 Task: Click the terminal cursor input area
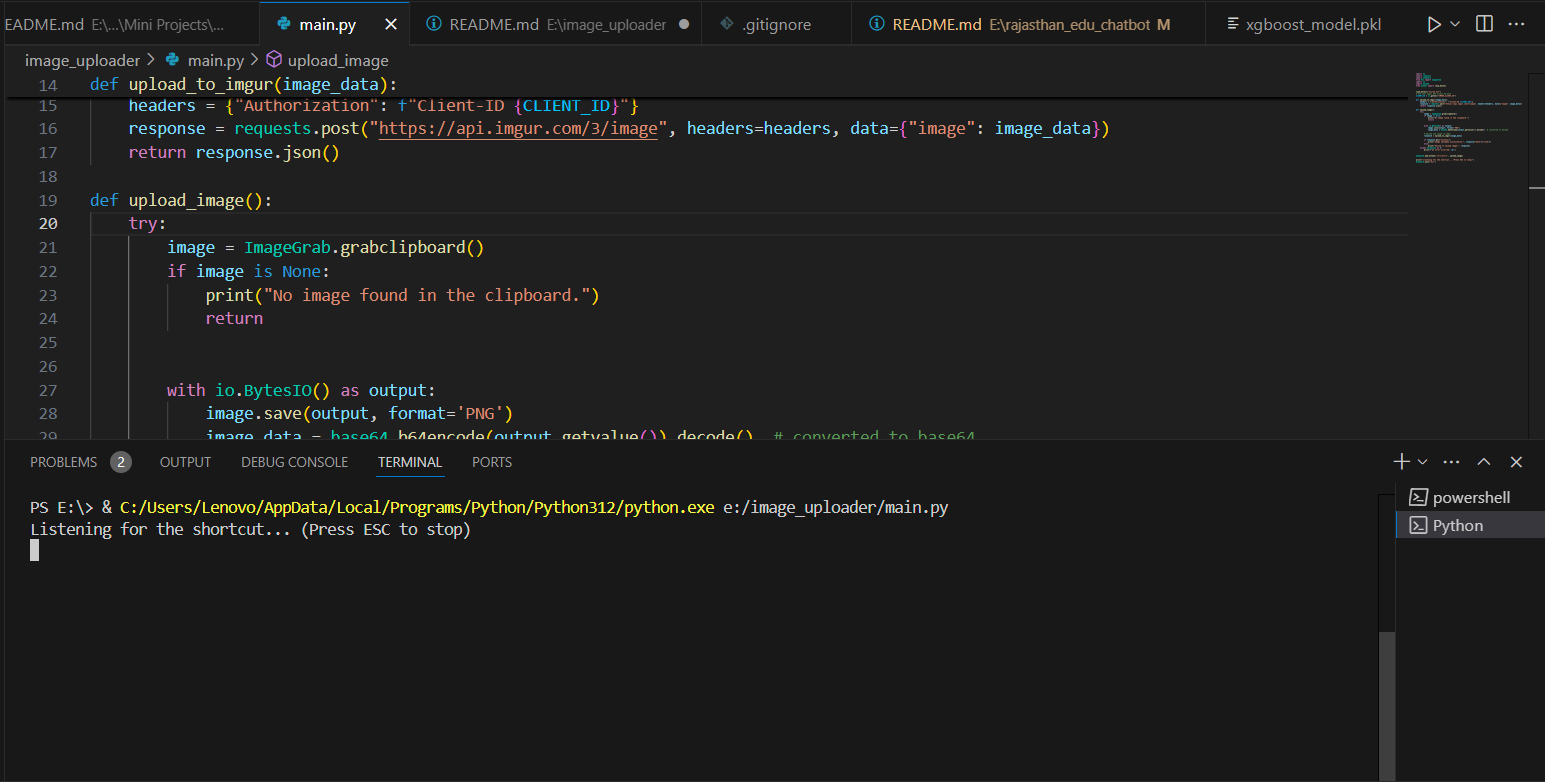point(35,550)
